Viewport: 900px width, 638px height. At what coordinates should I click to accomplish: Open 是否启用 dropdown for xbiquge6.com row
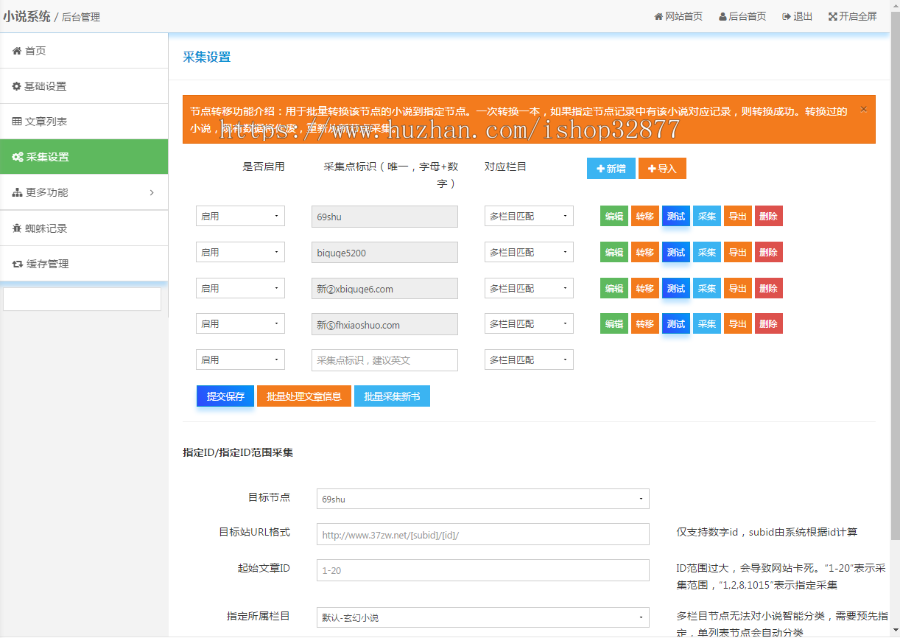240,288
